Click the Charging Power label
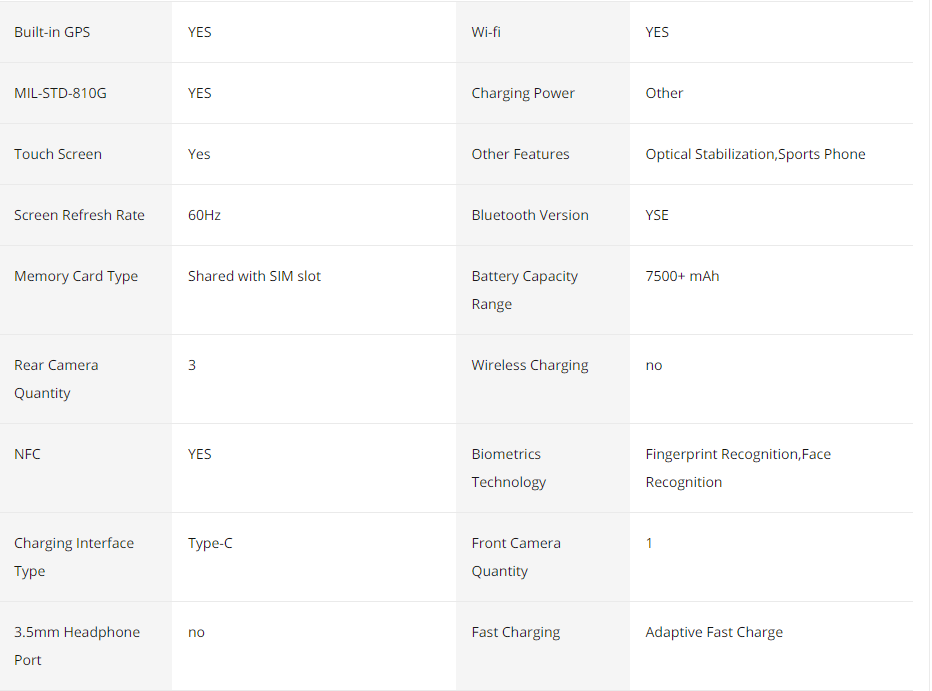The image size is (932, 691). (523, 93)
